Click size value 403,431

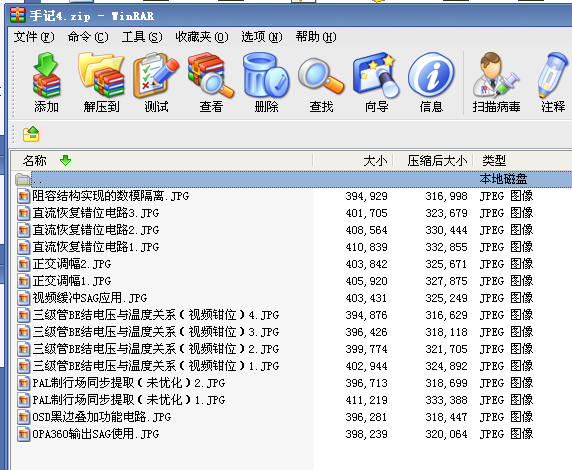click(366, 298)
